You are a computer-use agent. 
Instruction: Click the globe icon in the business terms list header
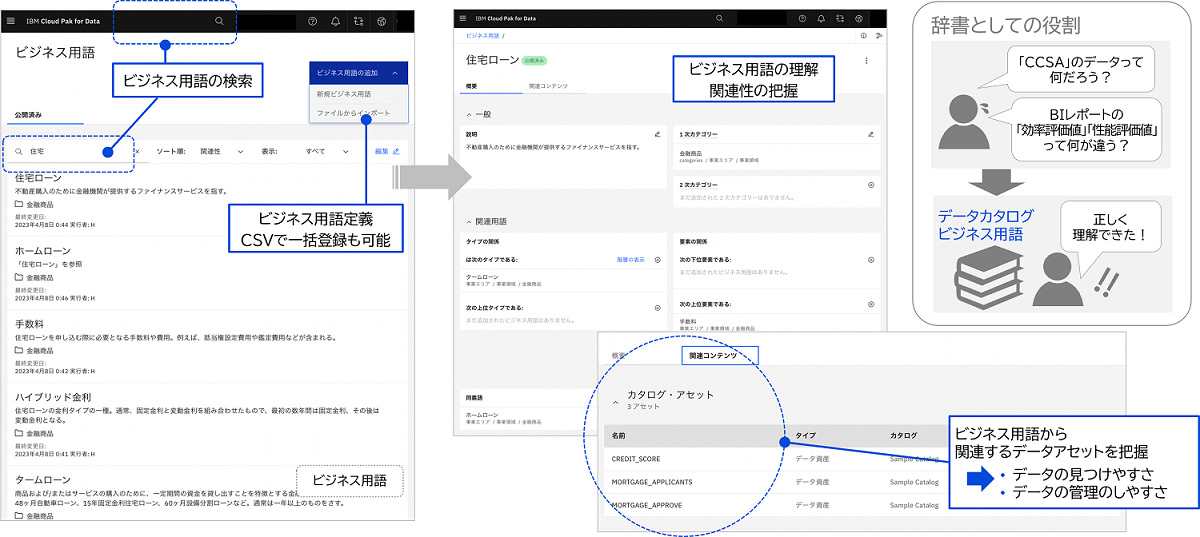point(381,21)
